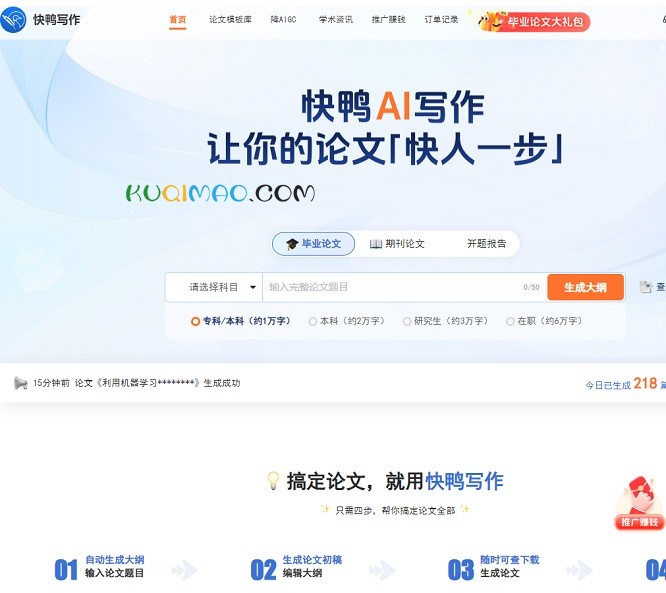Click the light bulb icon beside 搞定论文
Viewport: 666px width, 593px height.
[273, 481]
